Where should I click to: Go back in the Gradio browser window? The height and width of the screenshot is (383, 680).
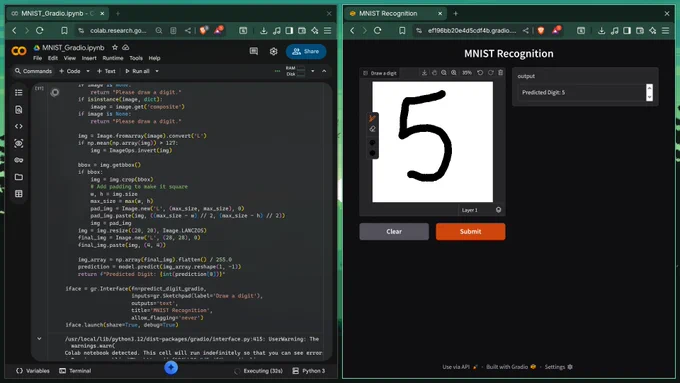coord(353,30)
